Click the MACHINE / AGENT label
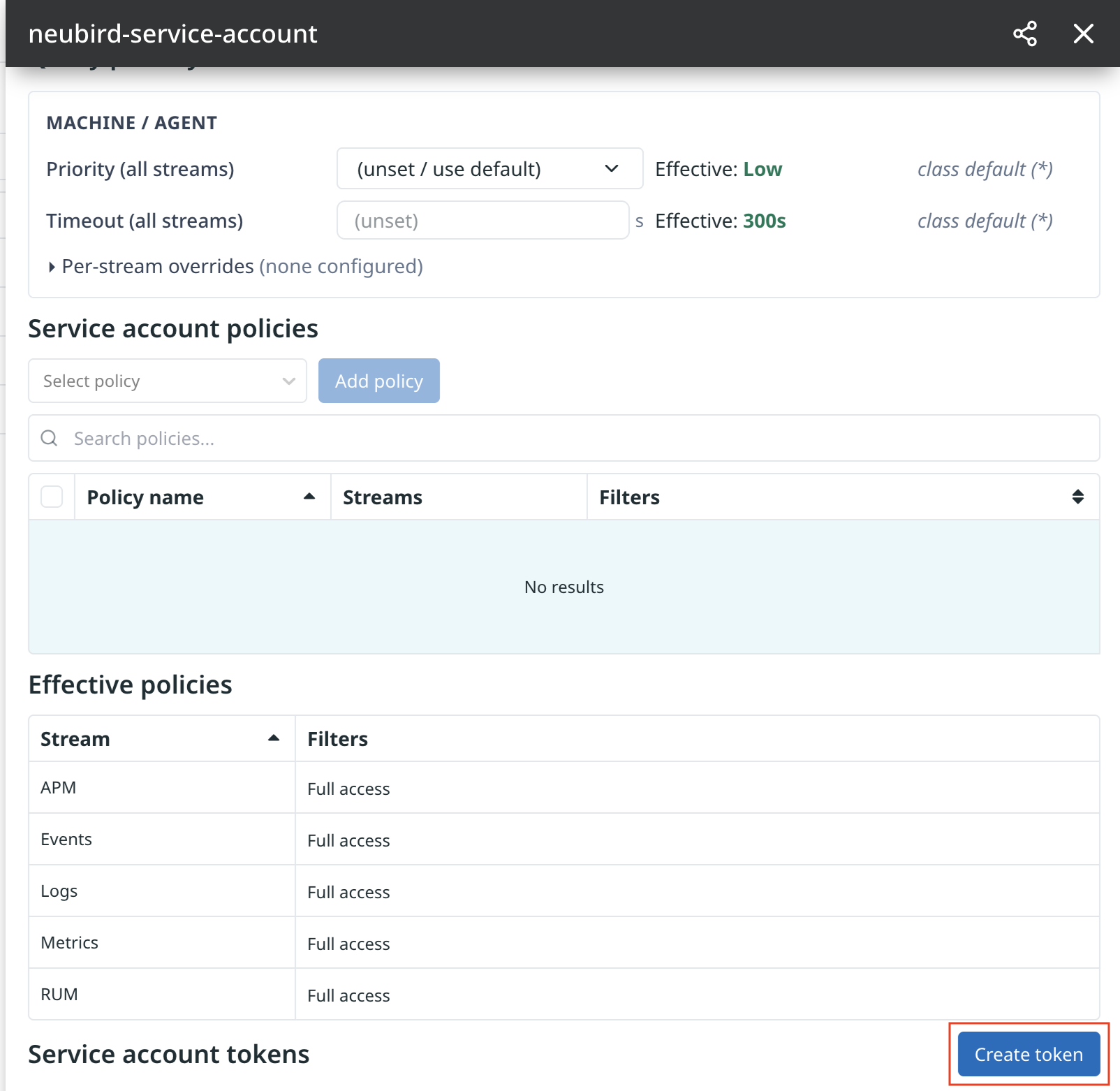Screen dimensions: 1120x1091 132,123
